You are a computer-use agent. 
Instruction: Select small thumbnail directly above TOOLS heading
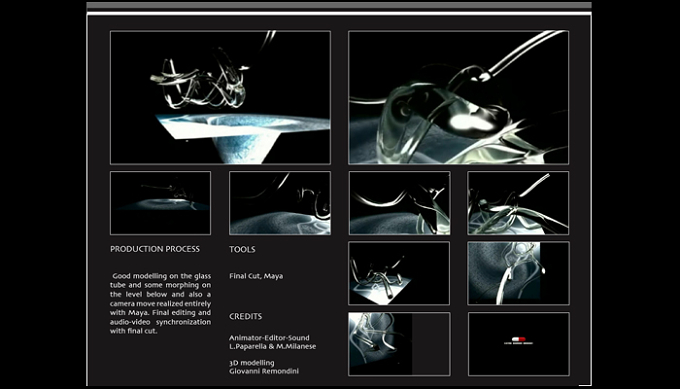(x=280, y=203)
